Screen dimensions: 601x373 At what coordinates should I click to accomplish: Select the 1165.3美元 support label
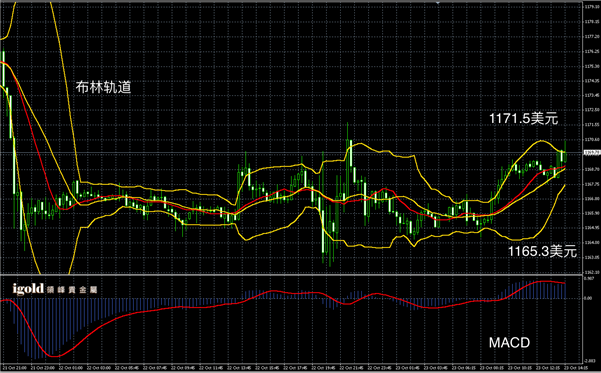[542, 251]
